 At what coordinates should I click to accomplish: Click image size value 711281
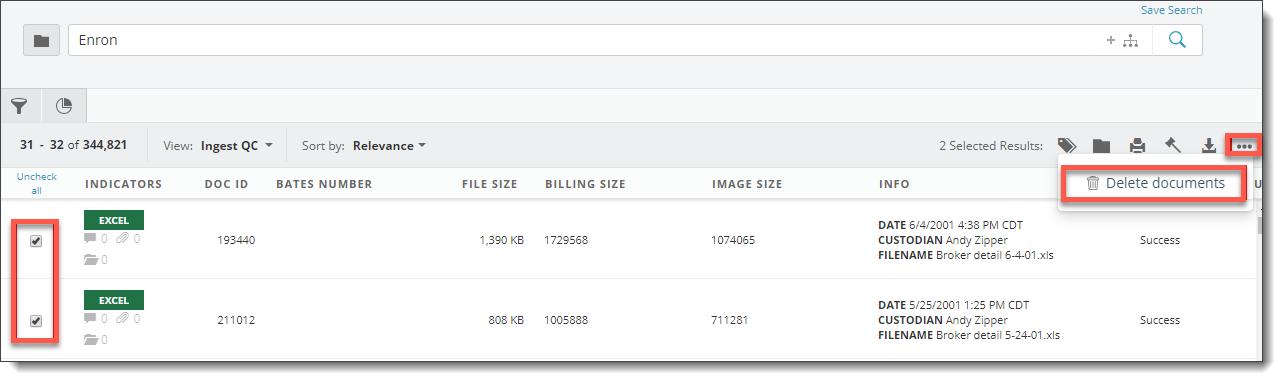(x=730, y=321)
